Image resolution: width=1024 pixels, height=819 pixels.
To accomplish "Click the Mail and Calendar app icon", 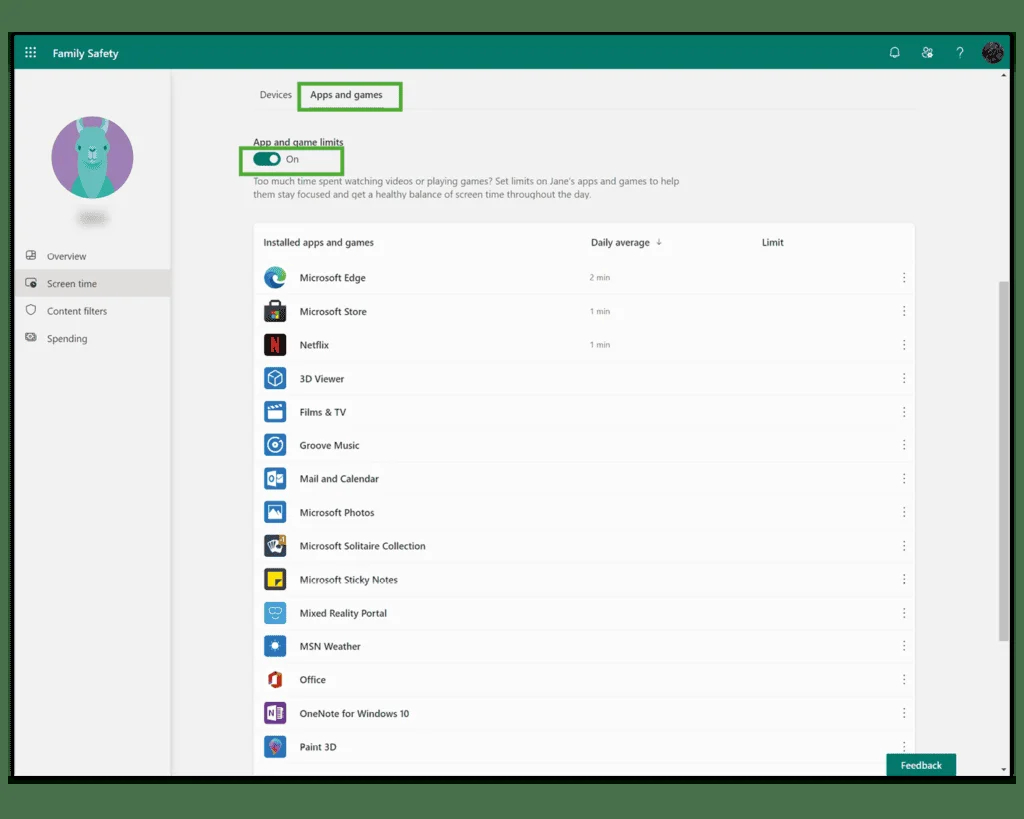I will (x=275, y=479).
